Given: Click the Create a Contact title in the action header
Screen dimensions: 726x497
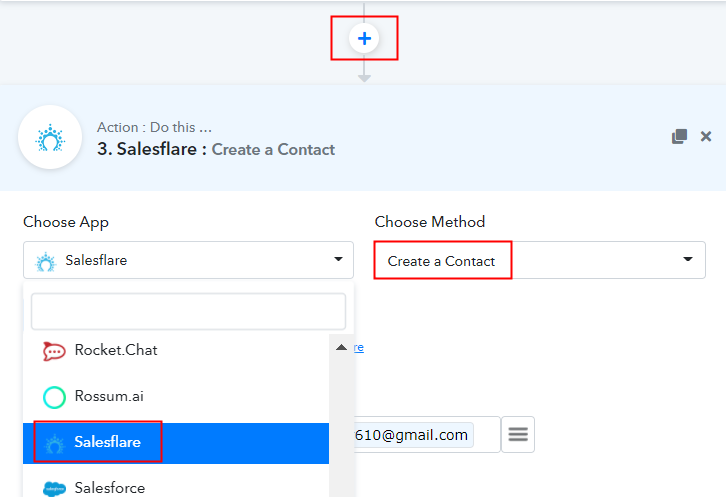Looking at the screenshot, I should pos(273,150).
